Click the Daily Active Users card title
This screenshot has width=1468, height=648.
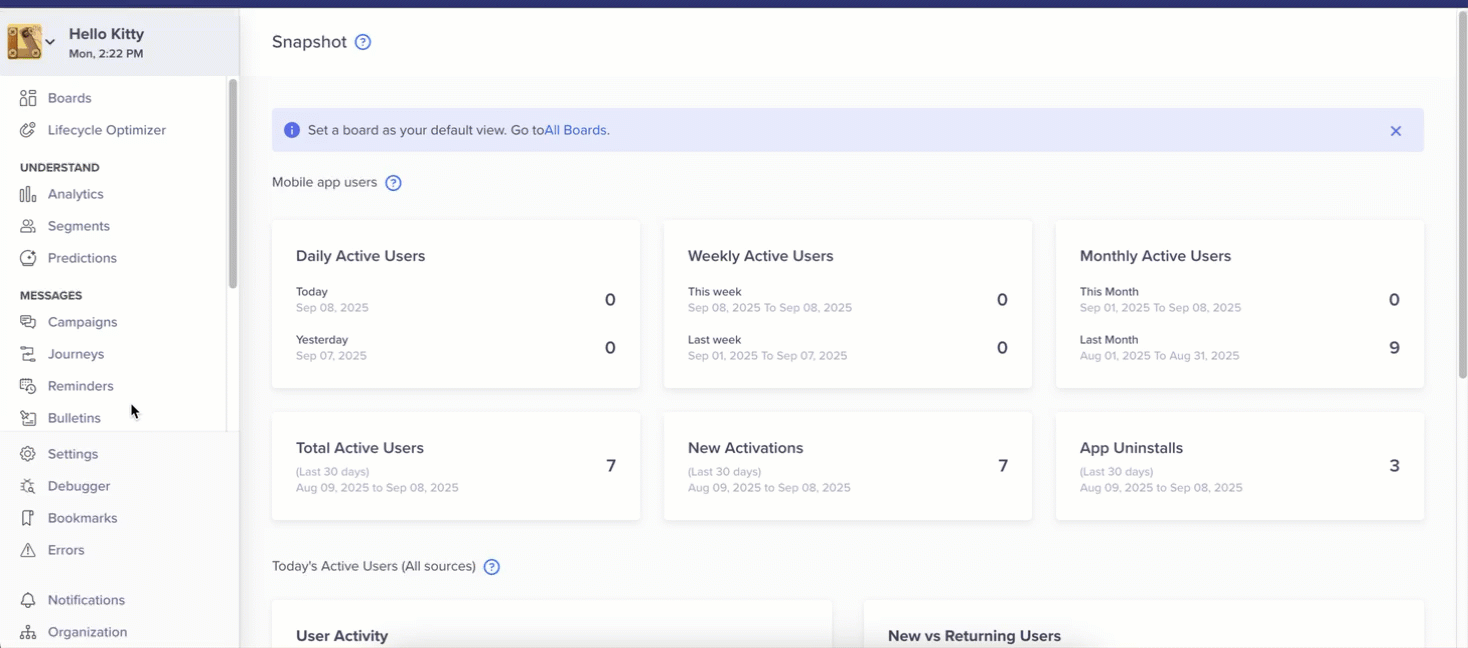[360, 256]
